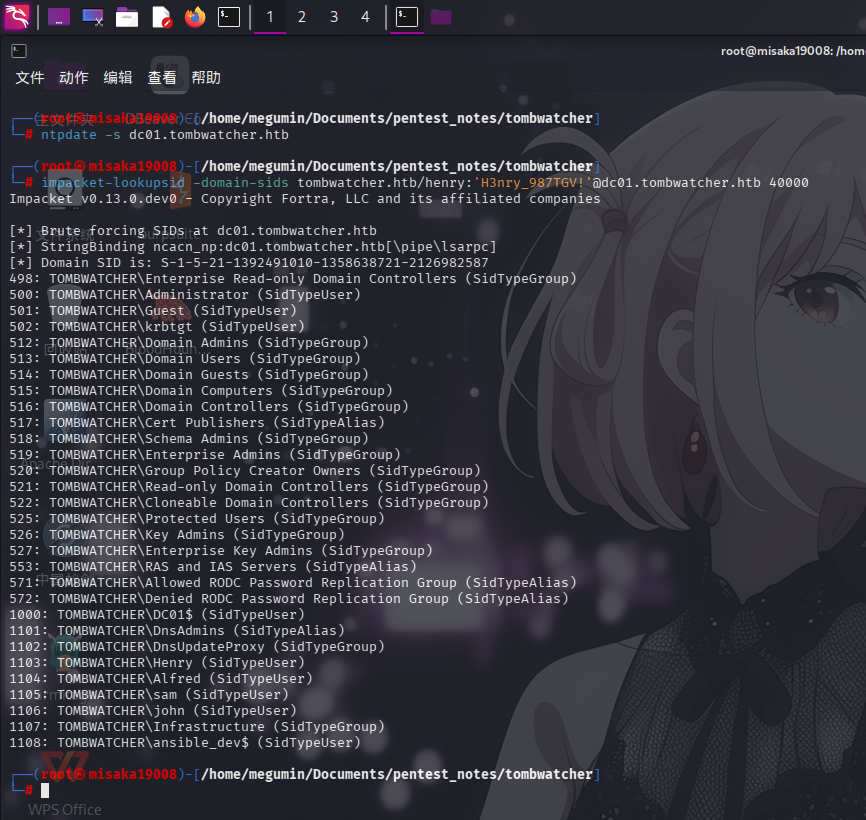This screenshot has height=820, width=866.
Task: Select the purple folder taskbar window
Action: [441, 17]
